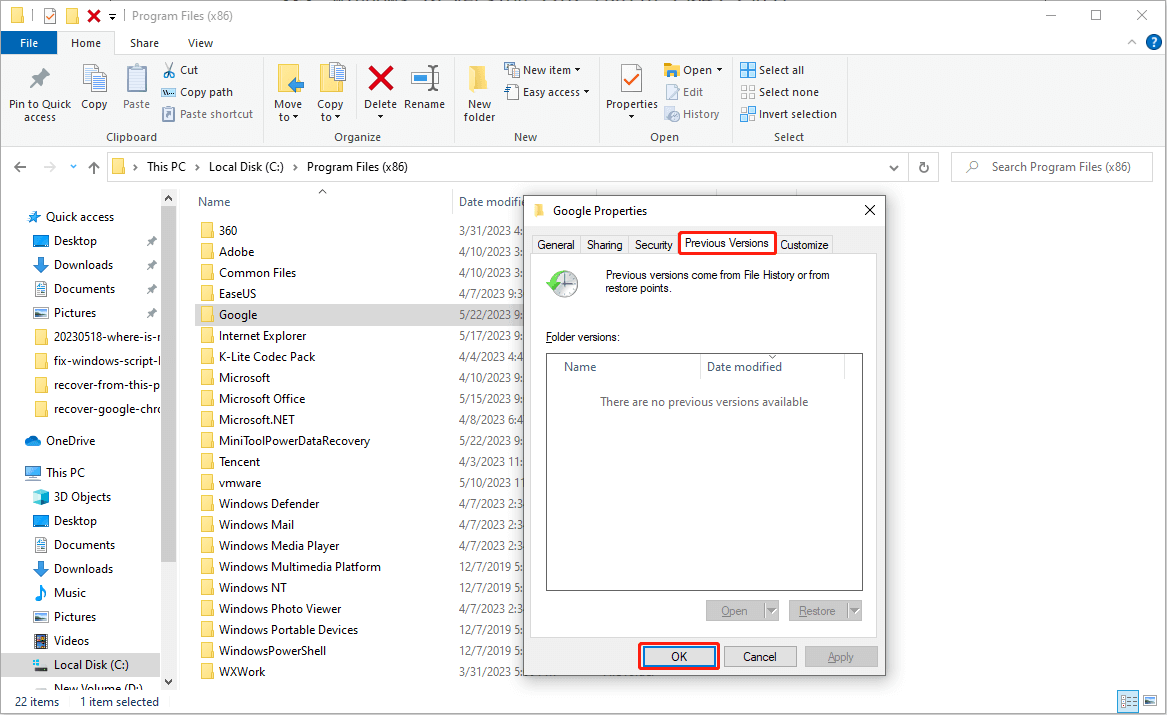The width and height of the screenshot is (1167, 715).
Task: Open dropdown arrow beside Restore button
Action: tap(854, 611)
